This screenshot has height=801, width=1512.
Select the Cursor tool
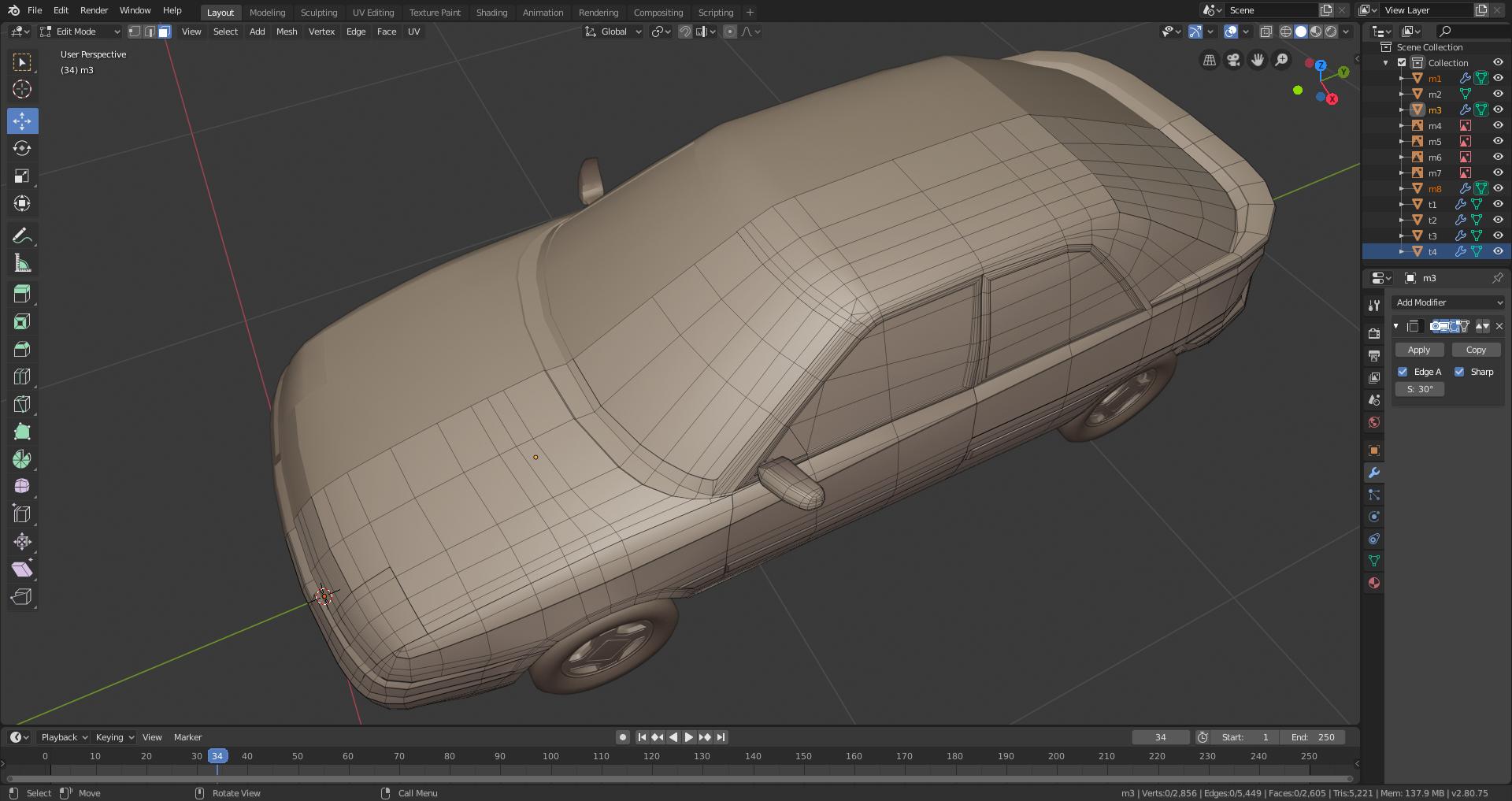point(22,89)
